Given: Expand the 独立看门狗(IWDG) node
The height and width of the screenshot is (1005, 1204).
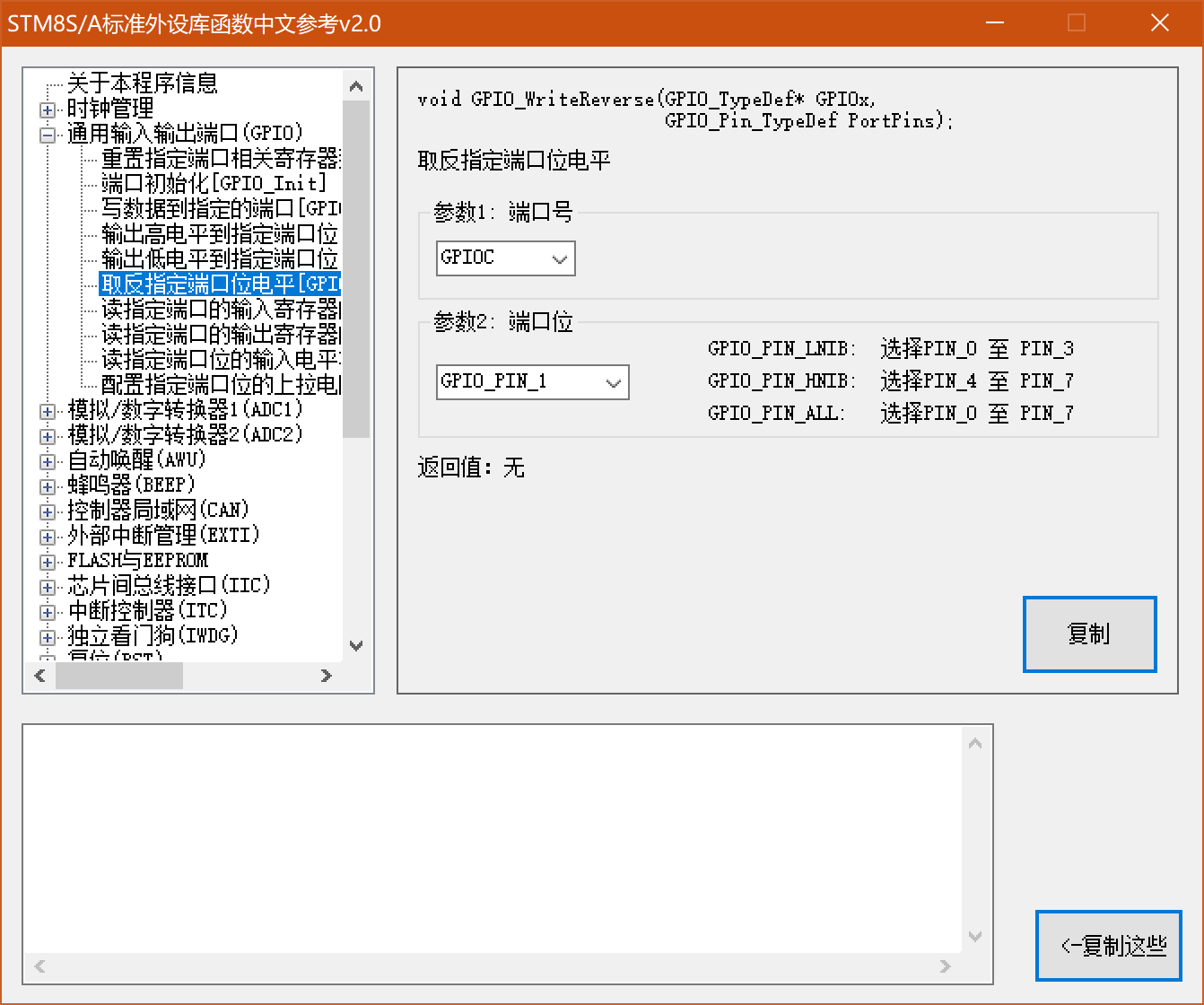Looking at the screenshot, I should click(x=47, y=635).
